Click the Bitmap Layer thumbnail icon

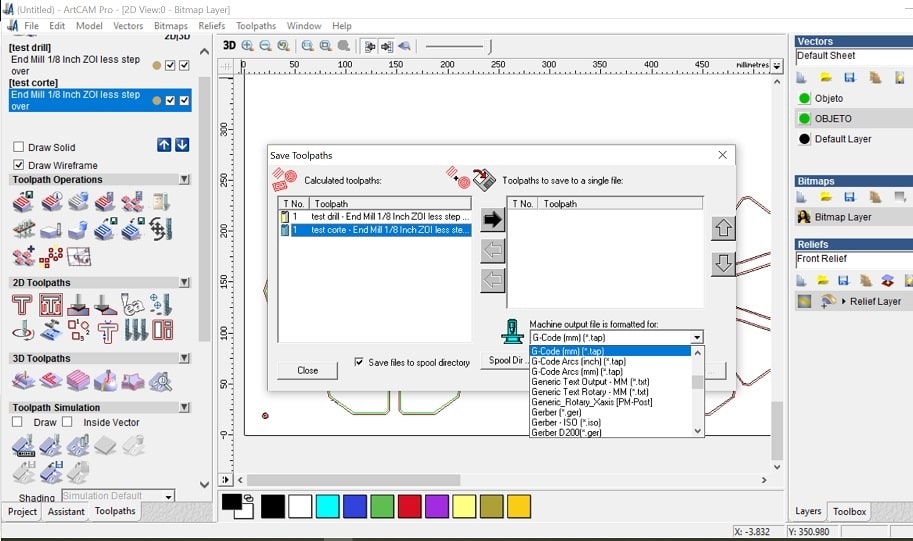[x=804, y=217]
